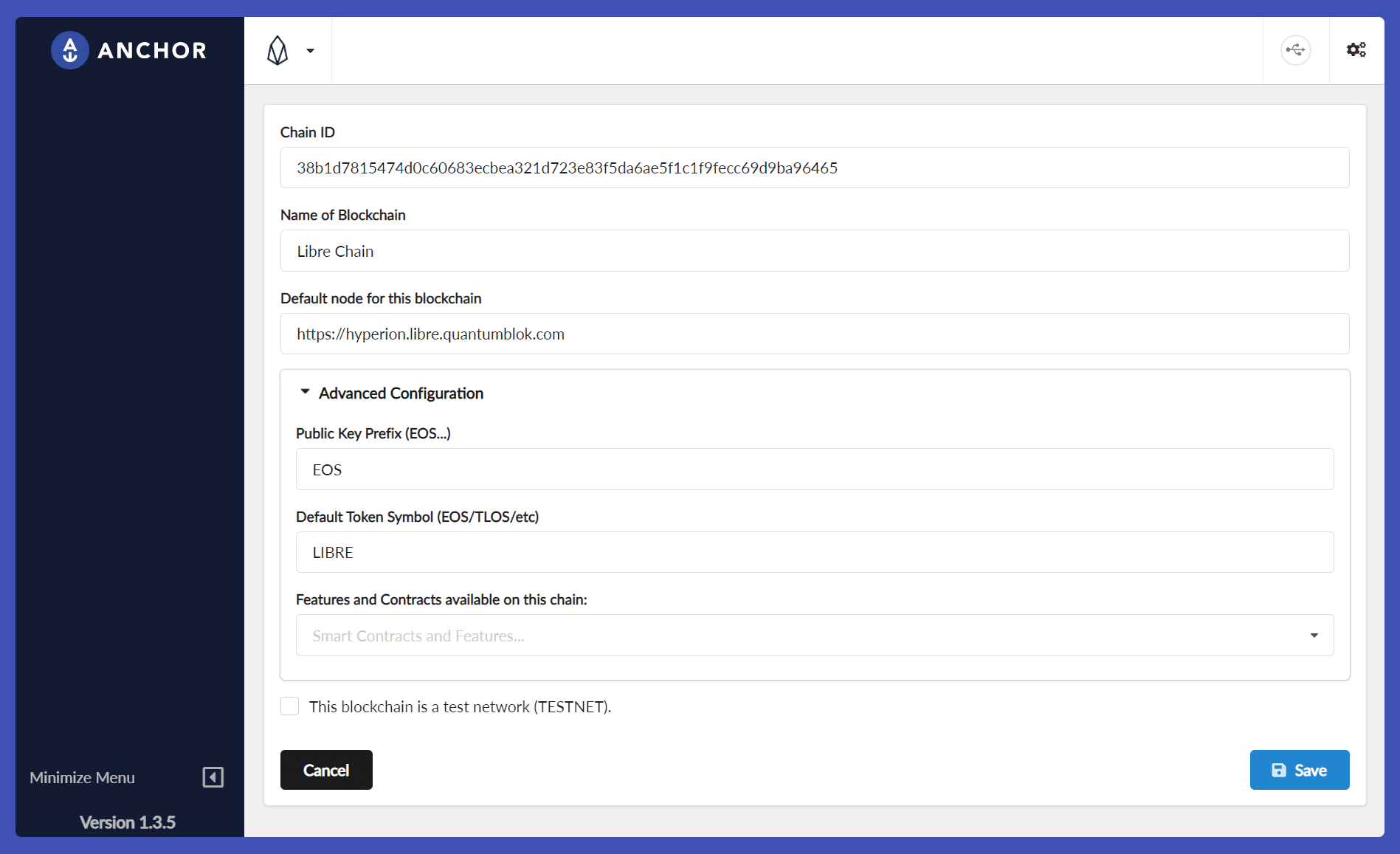Click the Minimize Menu label
Screen dimensions: 1400x854
pos(82,777)
